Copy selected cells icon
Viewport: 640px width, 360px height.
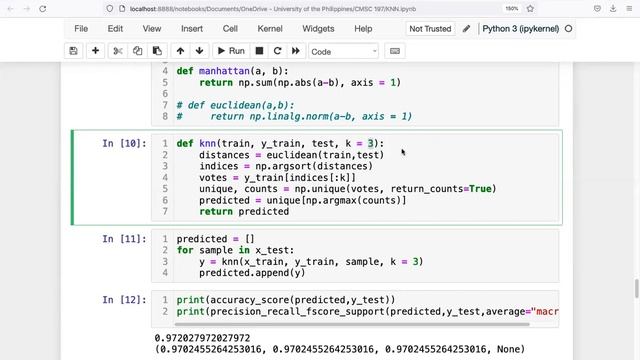tap(138, 51)
